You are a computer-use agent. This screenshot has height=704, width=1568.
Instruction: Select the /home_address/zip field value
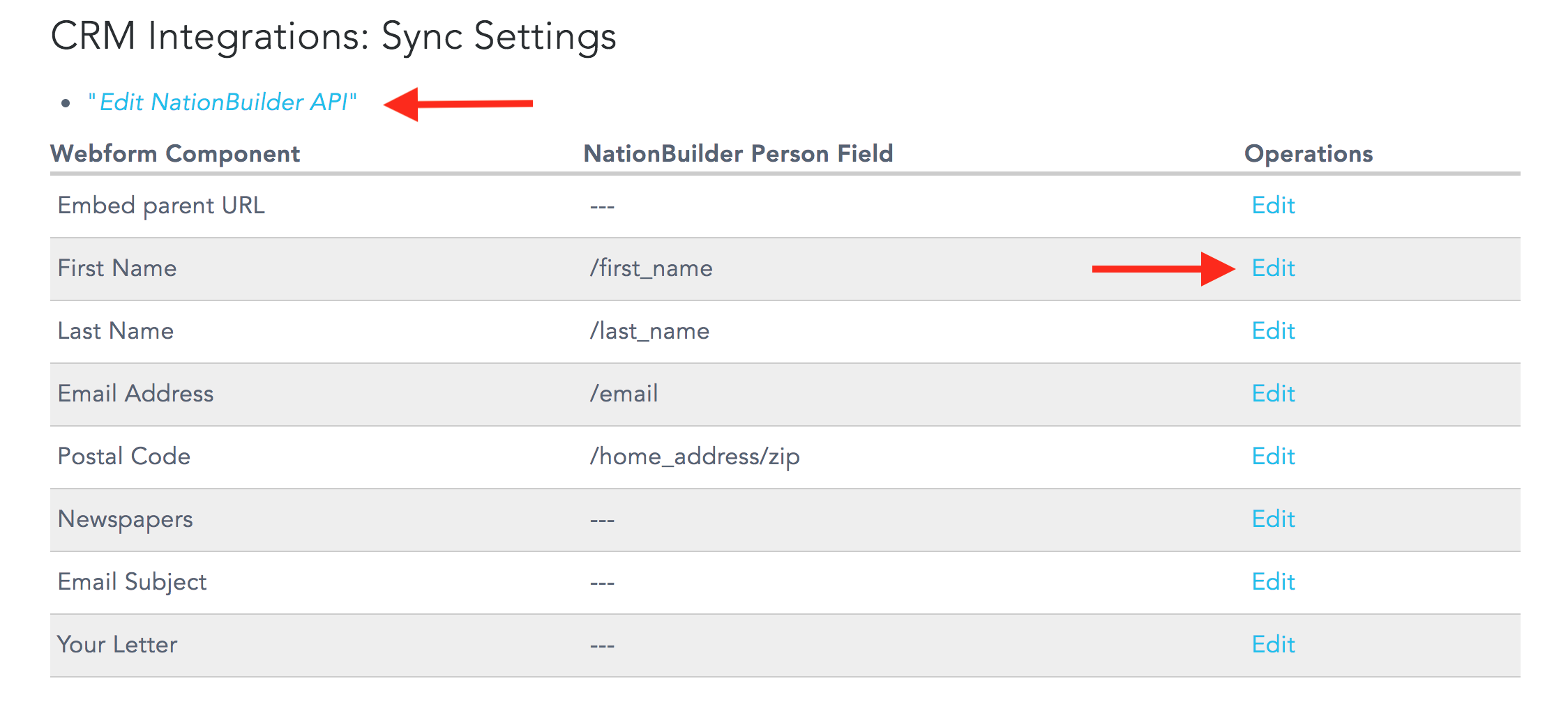point(695,457)
